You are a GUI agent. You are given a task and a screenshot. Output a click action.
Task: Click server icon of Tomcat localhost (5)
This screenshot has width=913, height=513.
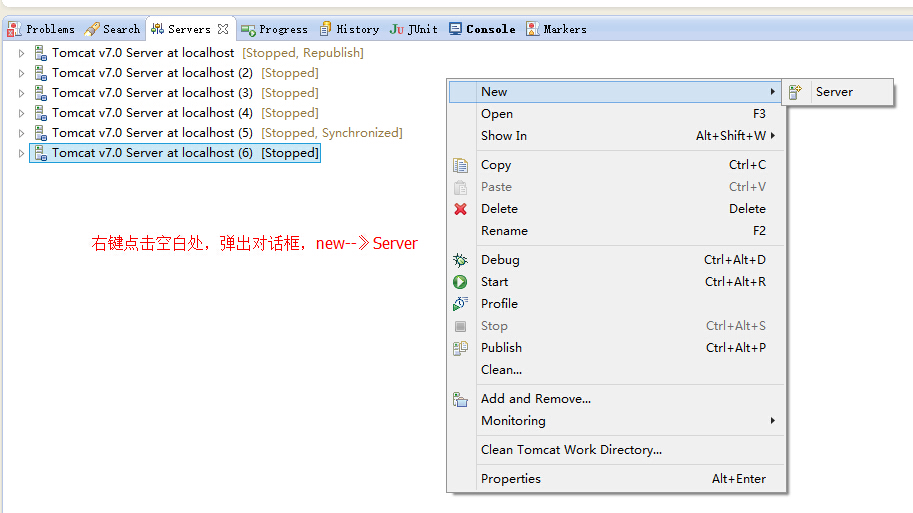[41, 133]
